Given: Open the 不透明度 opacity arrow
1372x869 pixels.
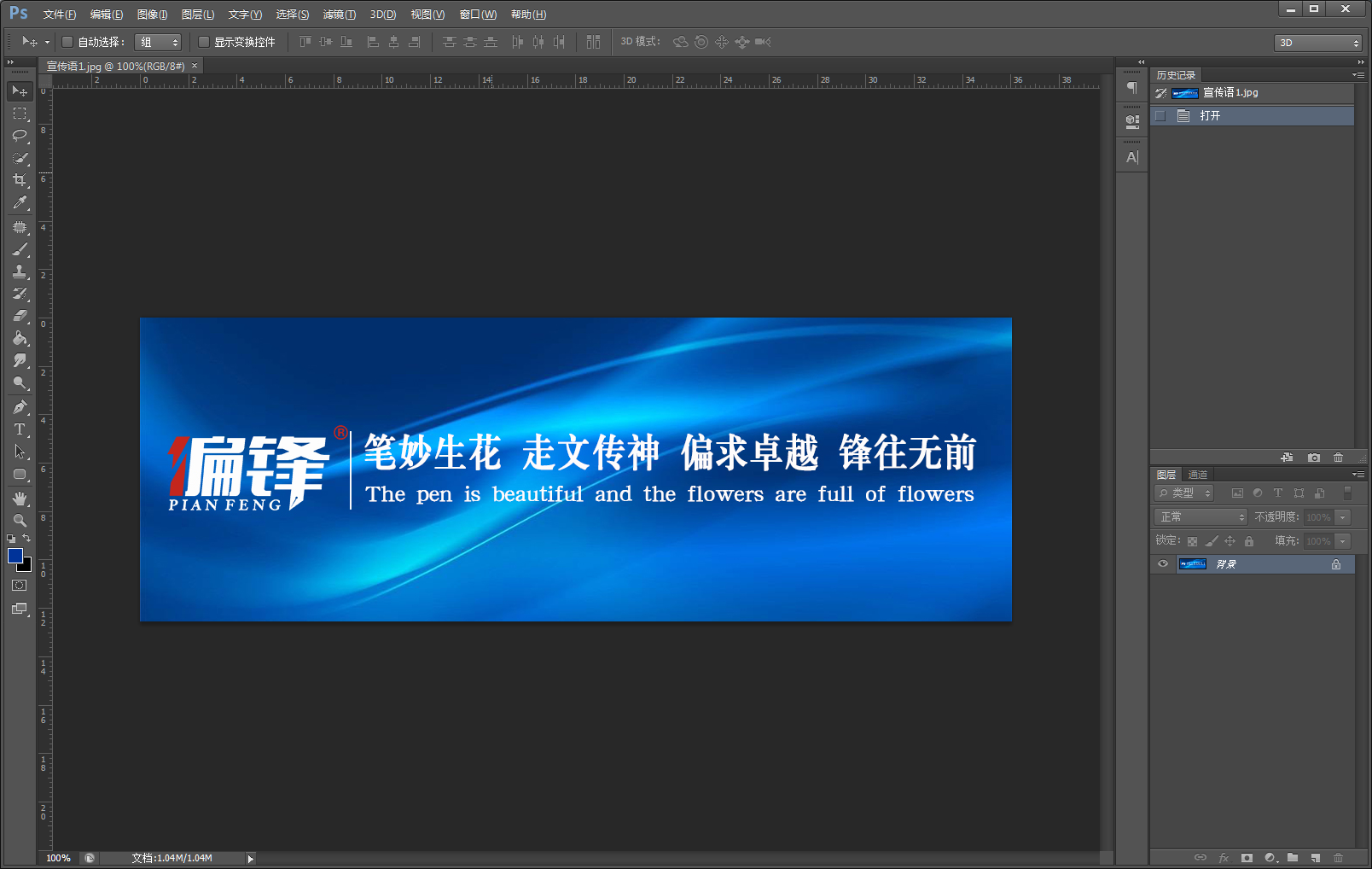Looking at the screenshot, I should [1343, 516].
